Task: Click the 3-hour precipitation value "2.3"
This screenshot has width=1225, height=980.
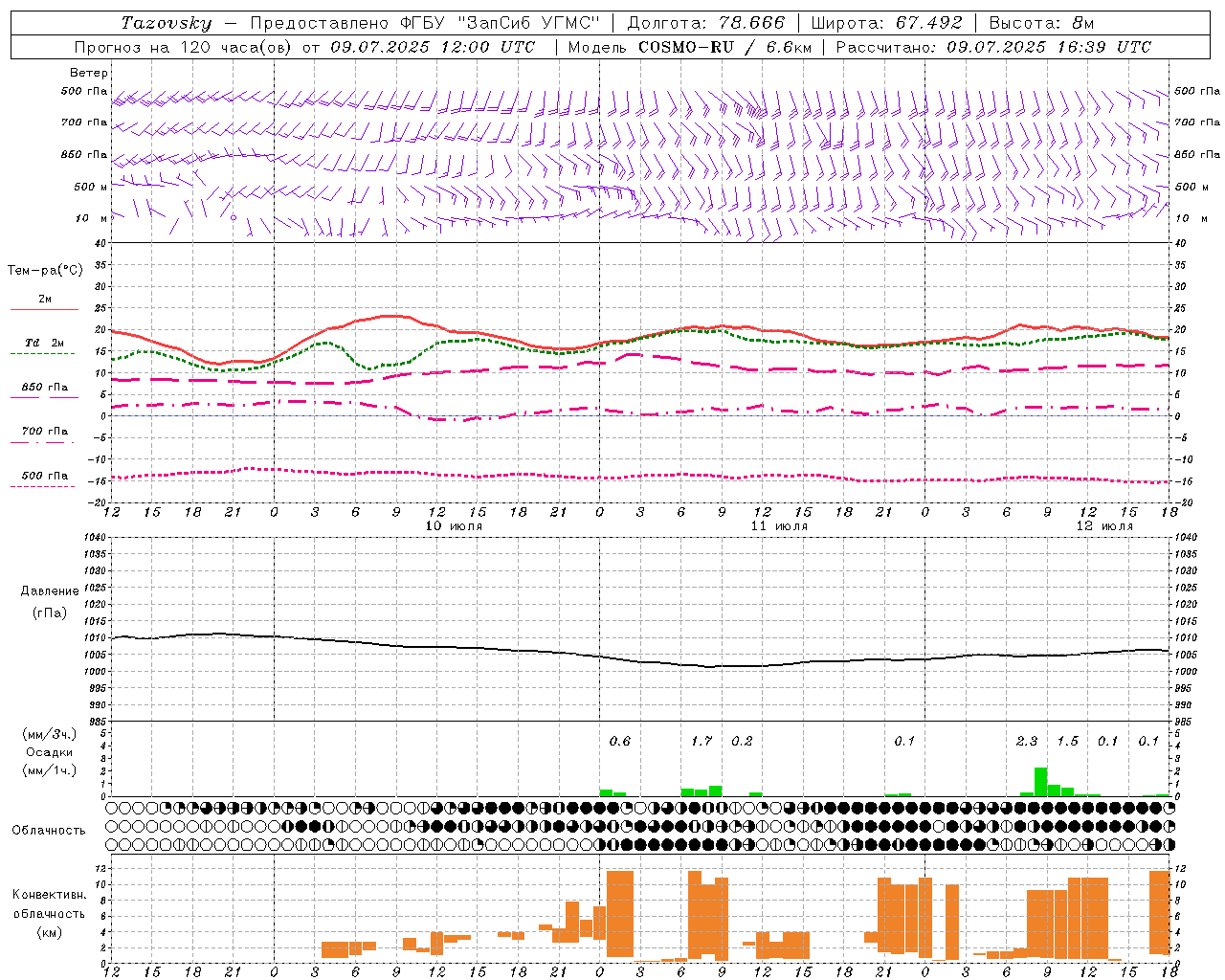Action: click(1027, 742)
